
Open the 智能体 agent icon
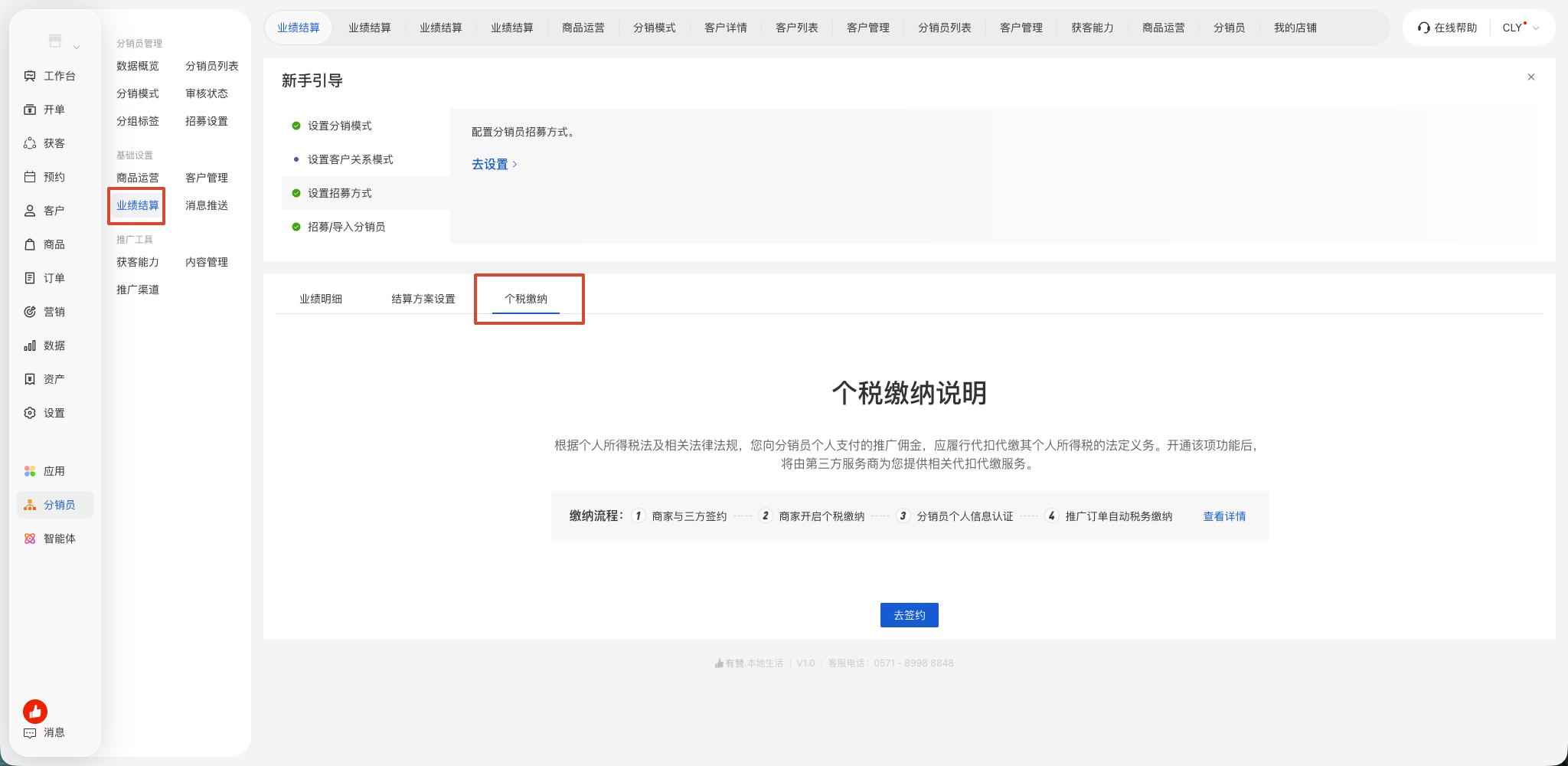[x=30, y=538]
